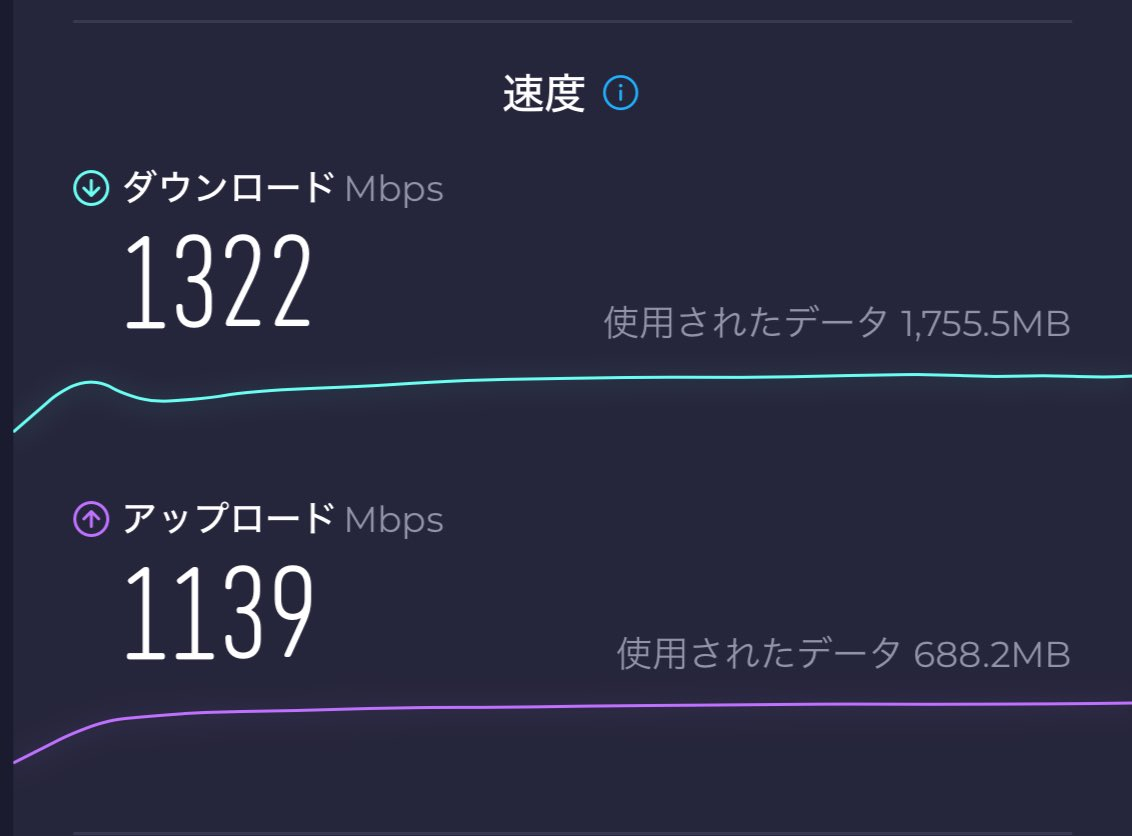Select the 1322 download speed value

218,281
